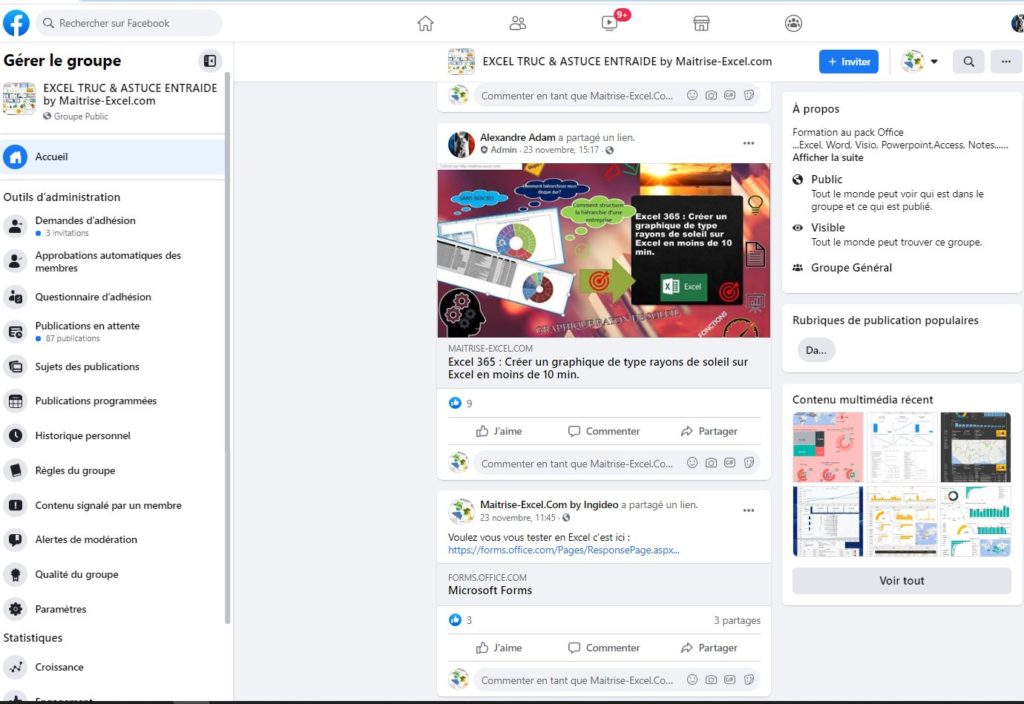This screenshot has height=704, width=1024.
Task: Open the Marketplace icon
Action: [701, 24]
